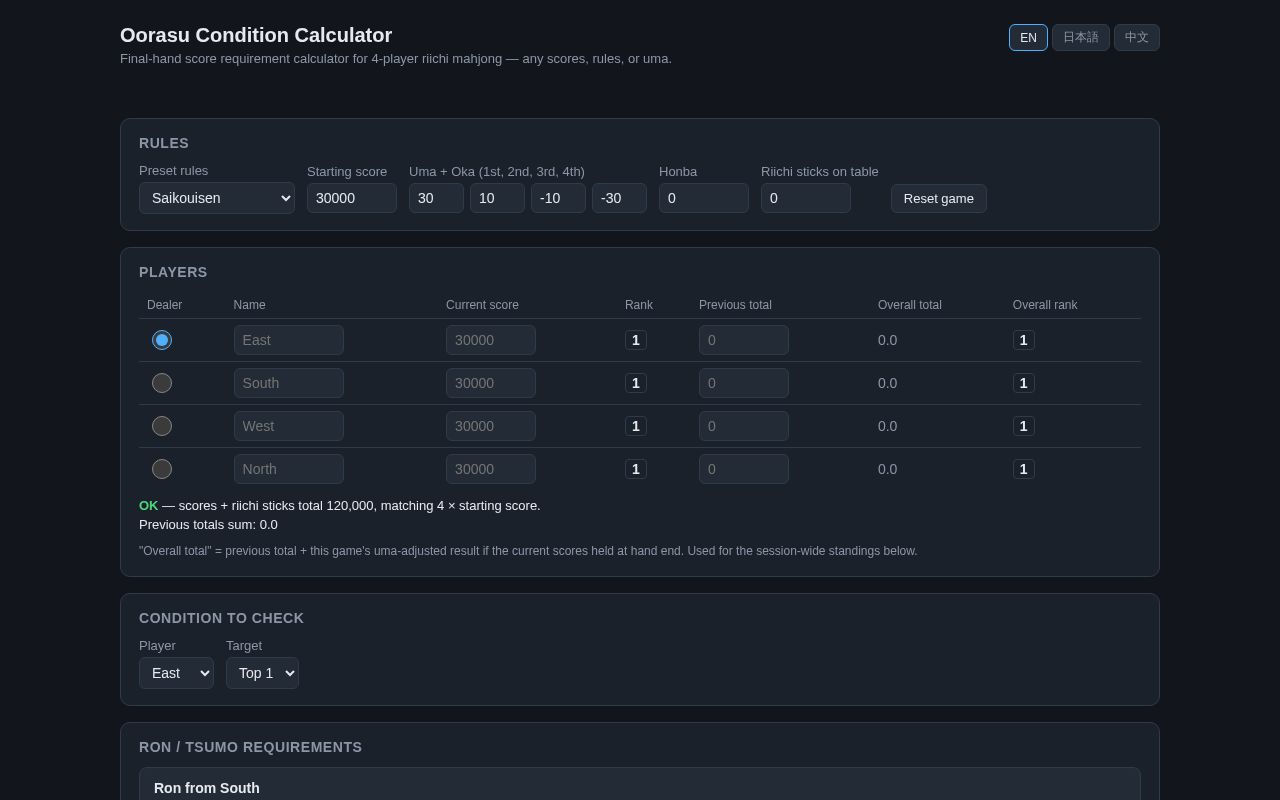
Task: Select West as the dealer
Action: pos(162,426)
